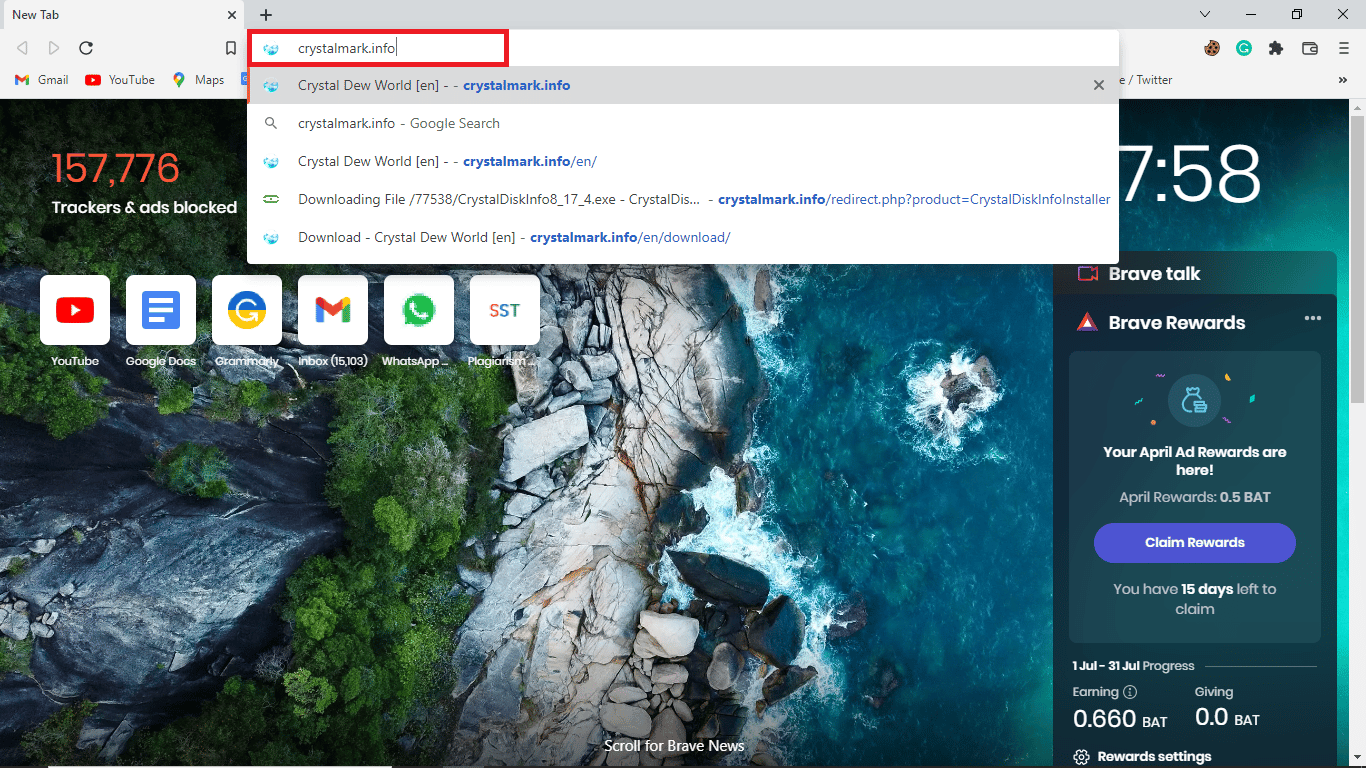The image size is (1366, 768).
Task: Open the YouTube shortcut tile
Action: [x=75, y=311]
